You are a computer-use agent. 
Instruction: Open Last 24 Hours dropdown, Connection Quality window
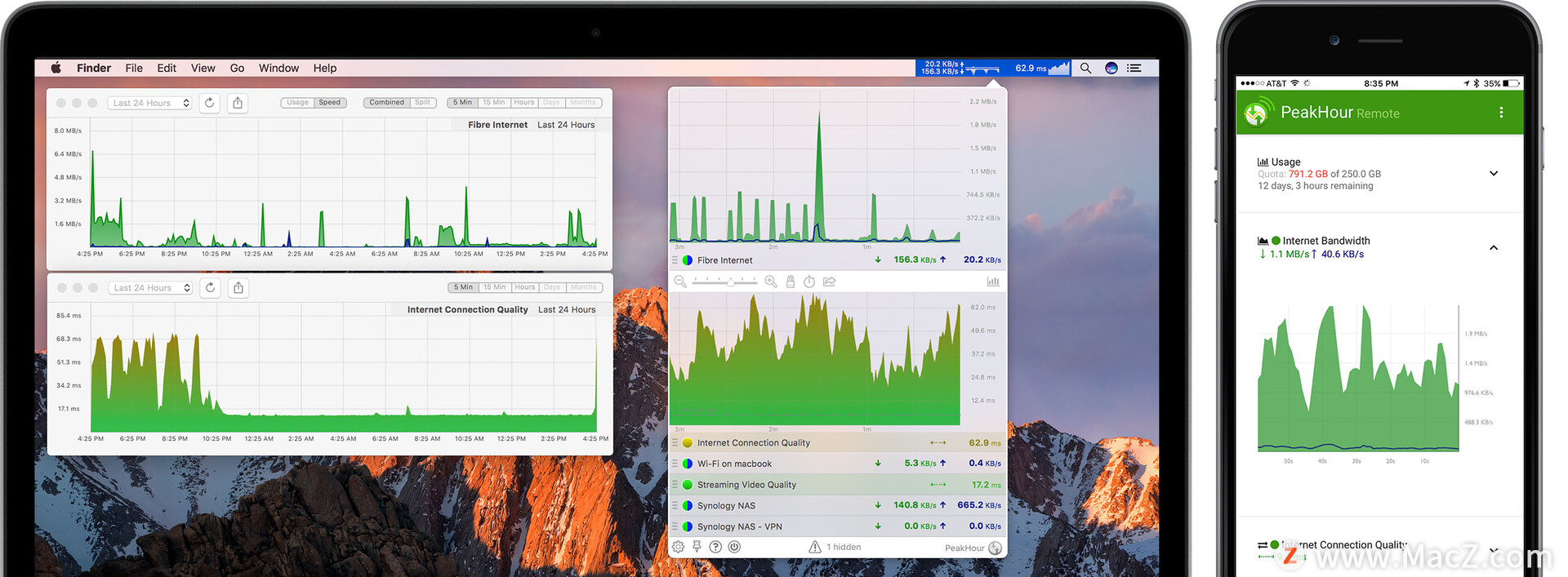(151, 287)
